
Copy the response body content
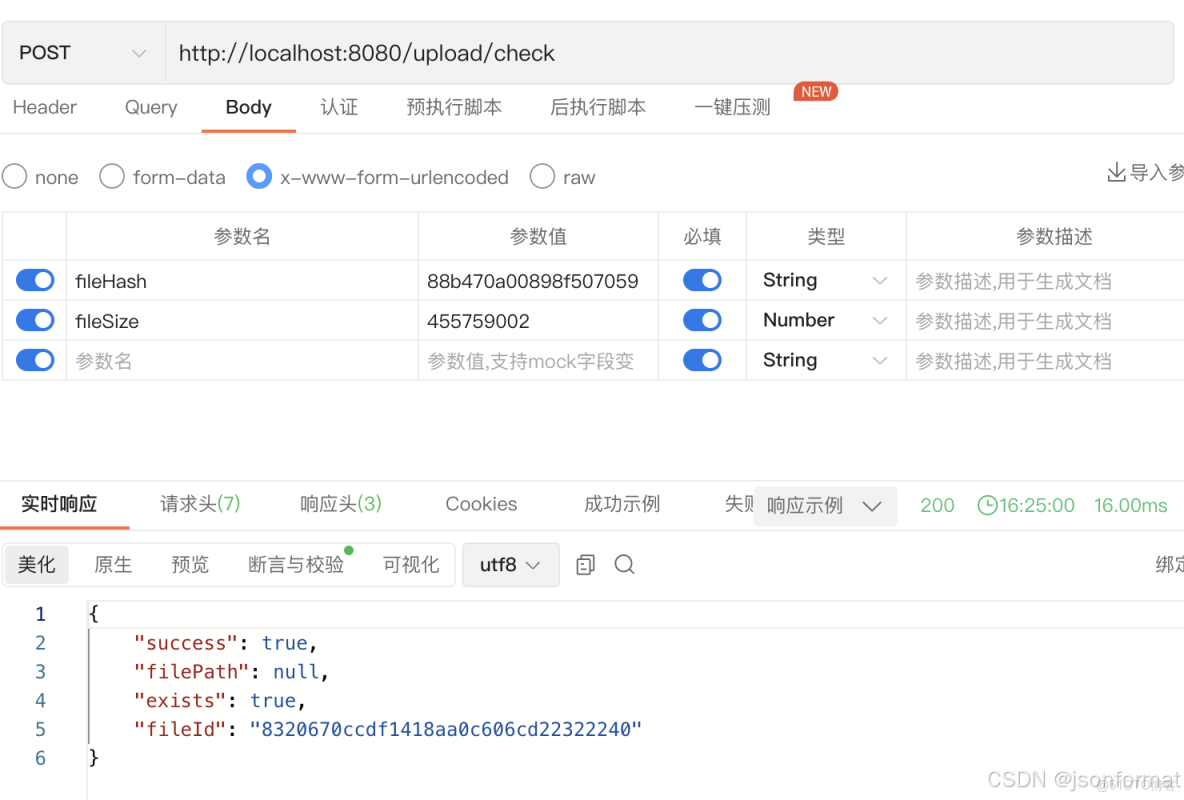[585, 564]
